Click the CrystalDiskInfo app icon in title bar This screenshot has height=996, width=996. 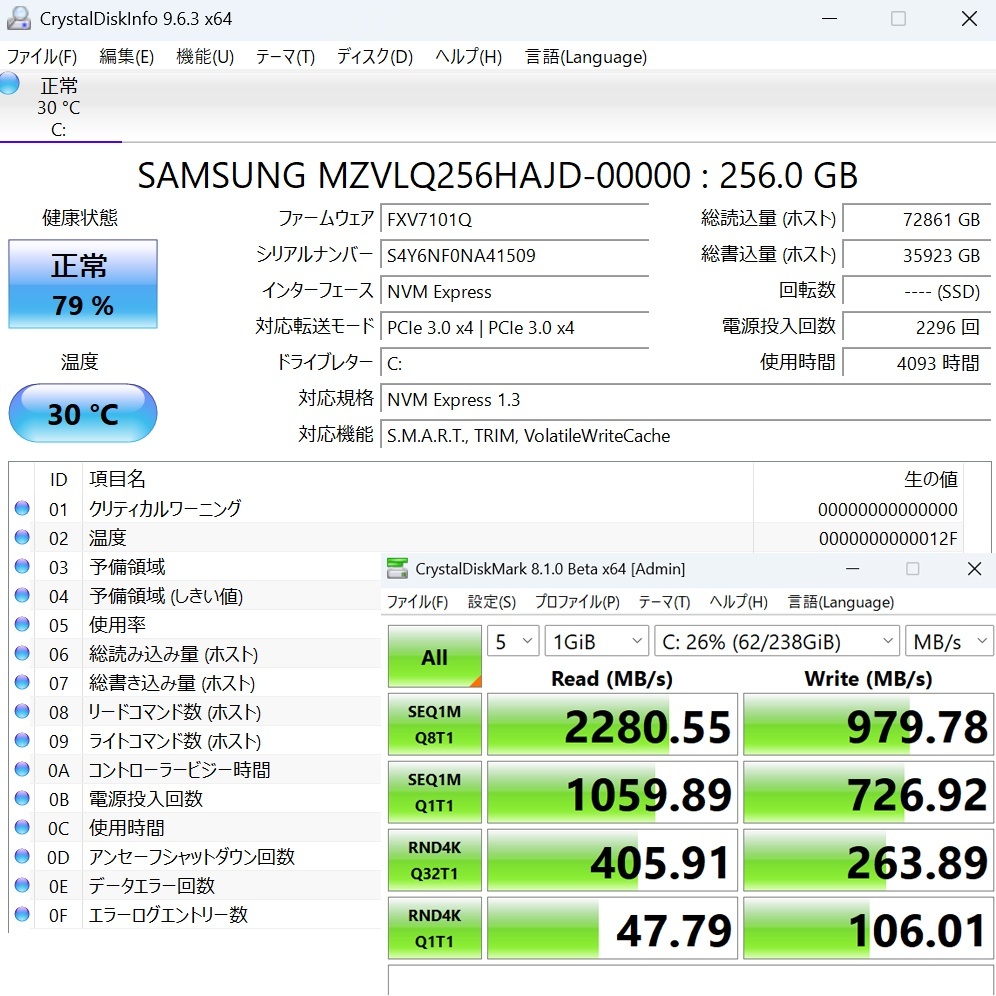(18, 18)
